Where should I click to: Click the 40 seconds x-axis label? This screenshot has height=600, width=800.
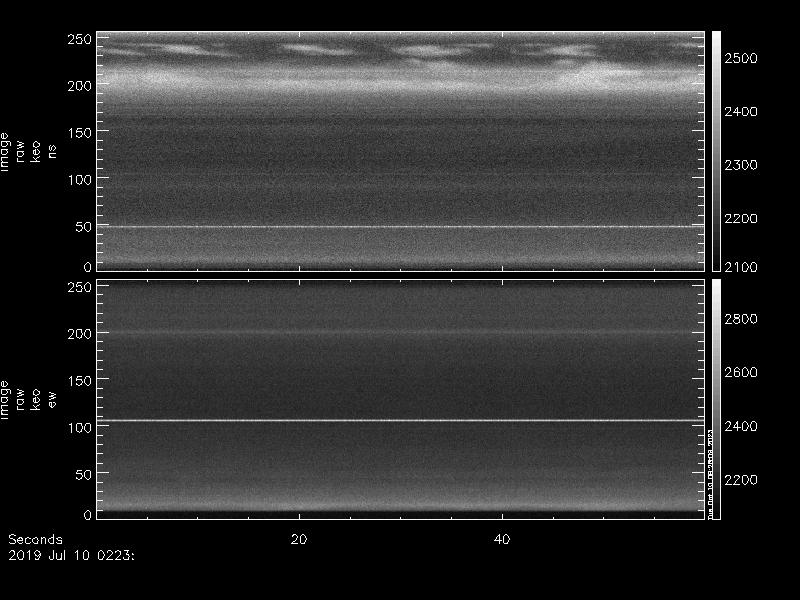pyautogui.click(x=502, y=539)
